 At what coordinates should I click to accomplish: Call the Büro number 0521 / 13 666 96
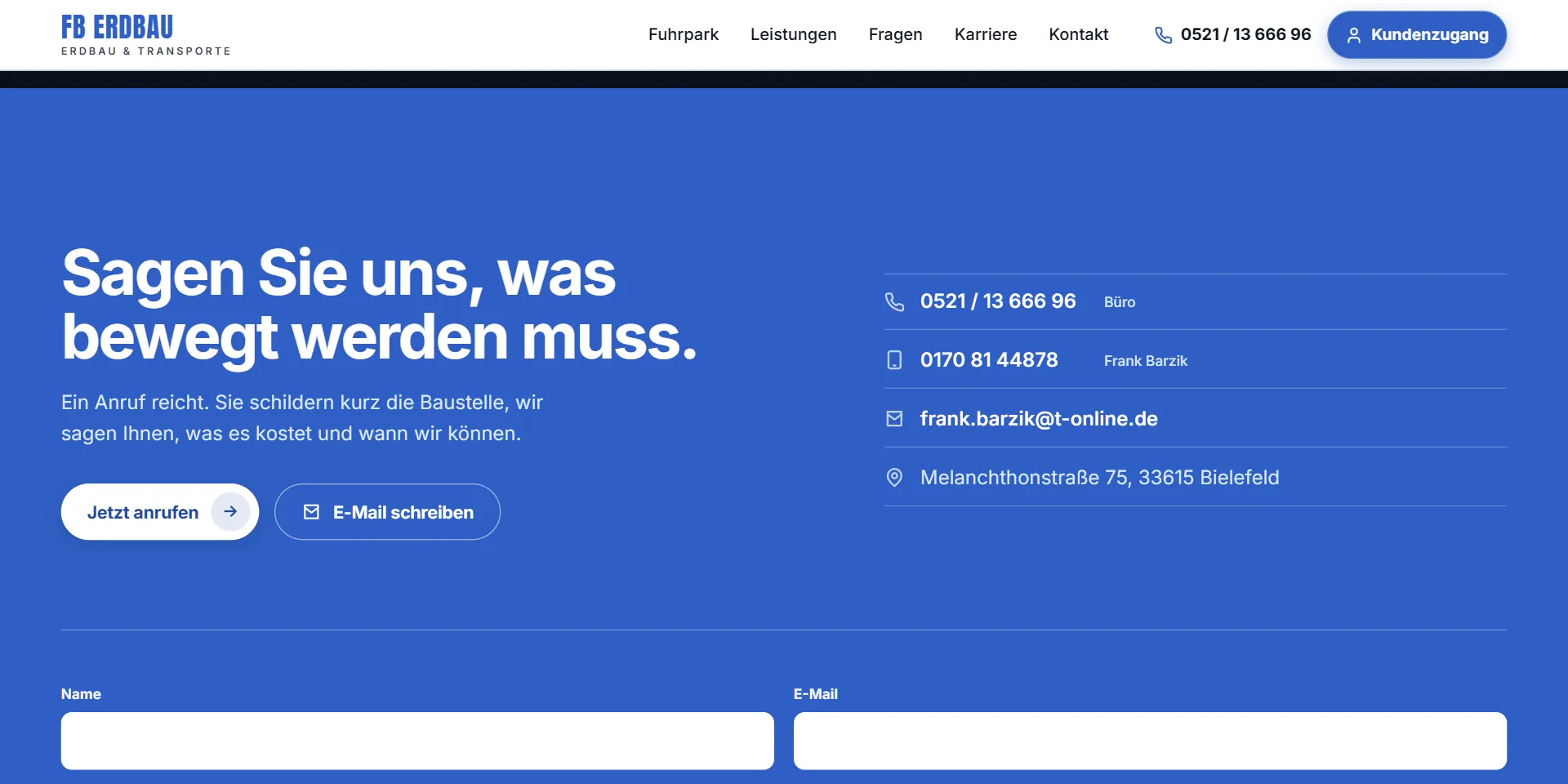click(998, 301)
